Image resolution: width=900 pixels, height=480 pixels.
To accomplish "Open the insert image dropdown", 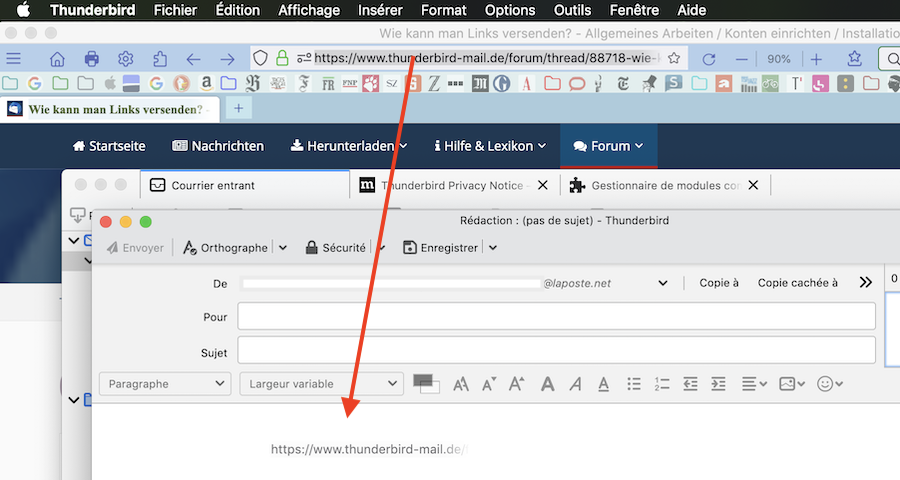I will (x=792, y=384).
